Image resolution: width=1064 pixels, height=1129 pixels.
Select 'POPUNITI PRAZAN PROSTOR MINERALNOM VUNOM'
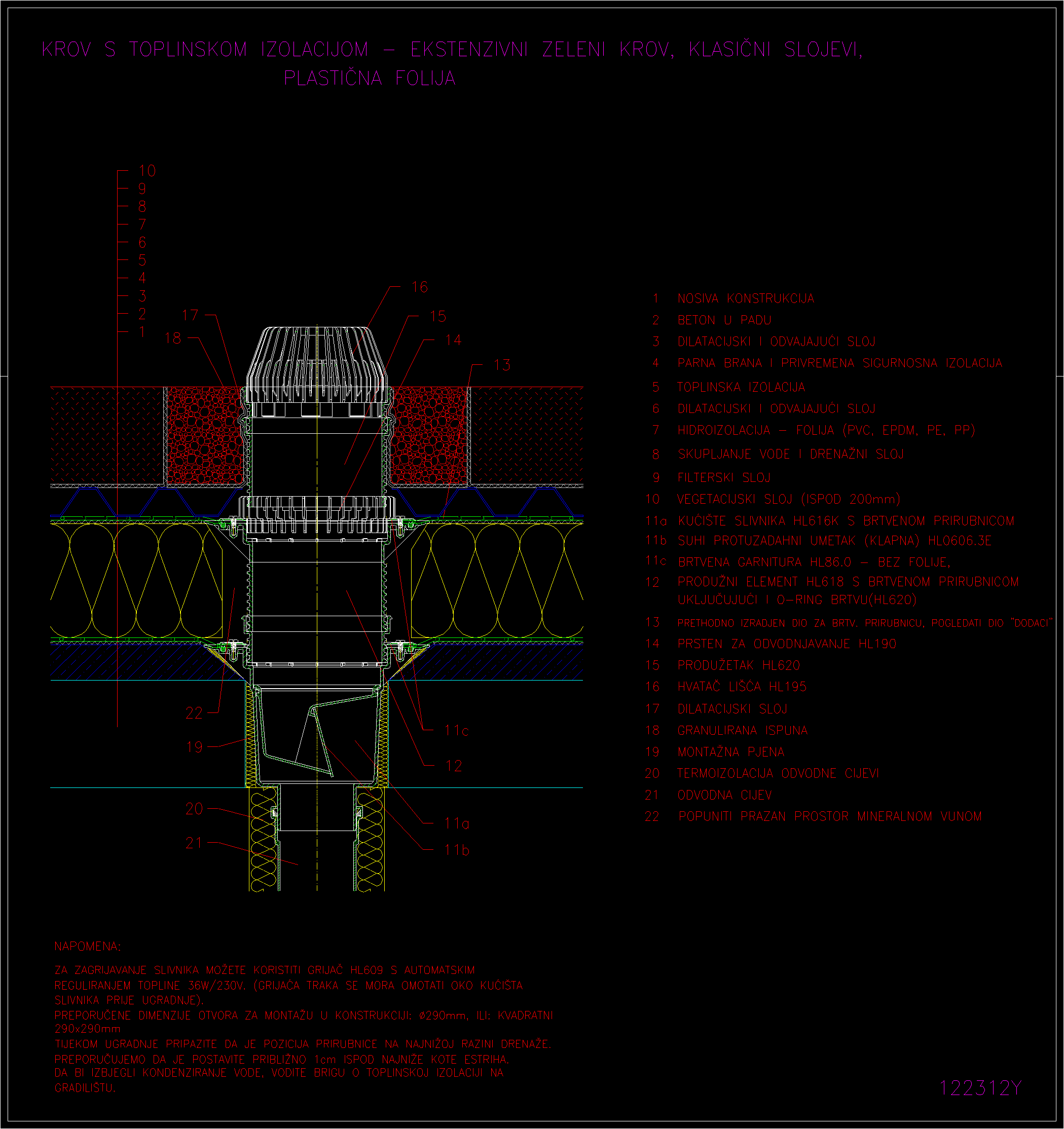830,817
